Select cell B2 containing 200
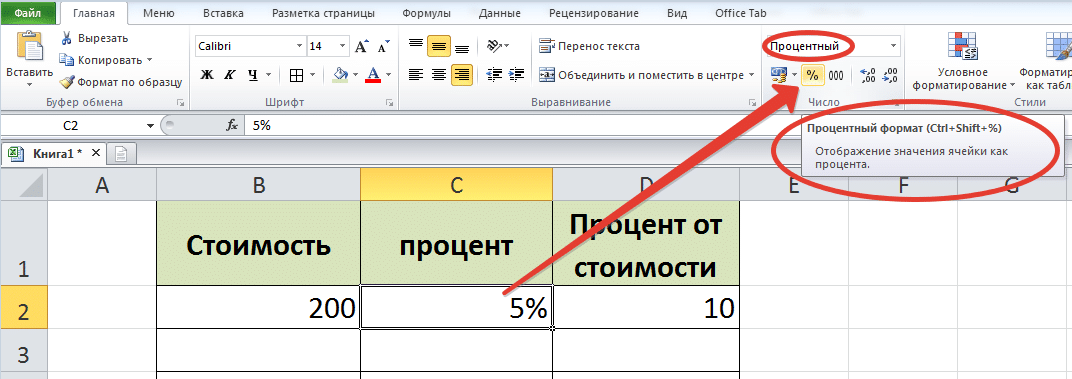Viewport: 1072px width, 379px height. tap(258, 307)
